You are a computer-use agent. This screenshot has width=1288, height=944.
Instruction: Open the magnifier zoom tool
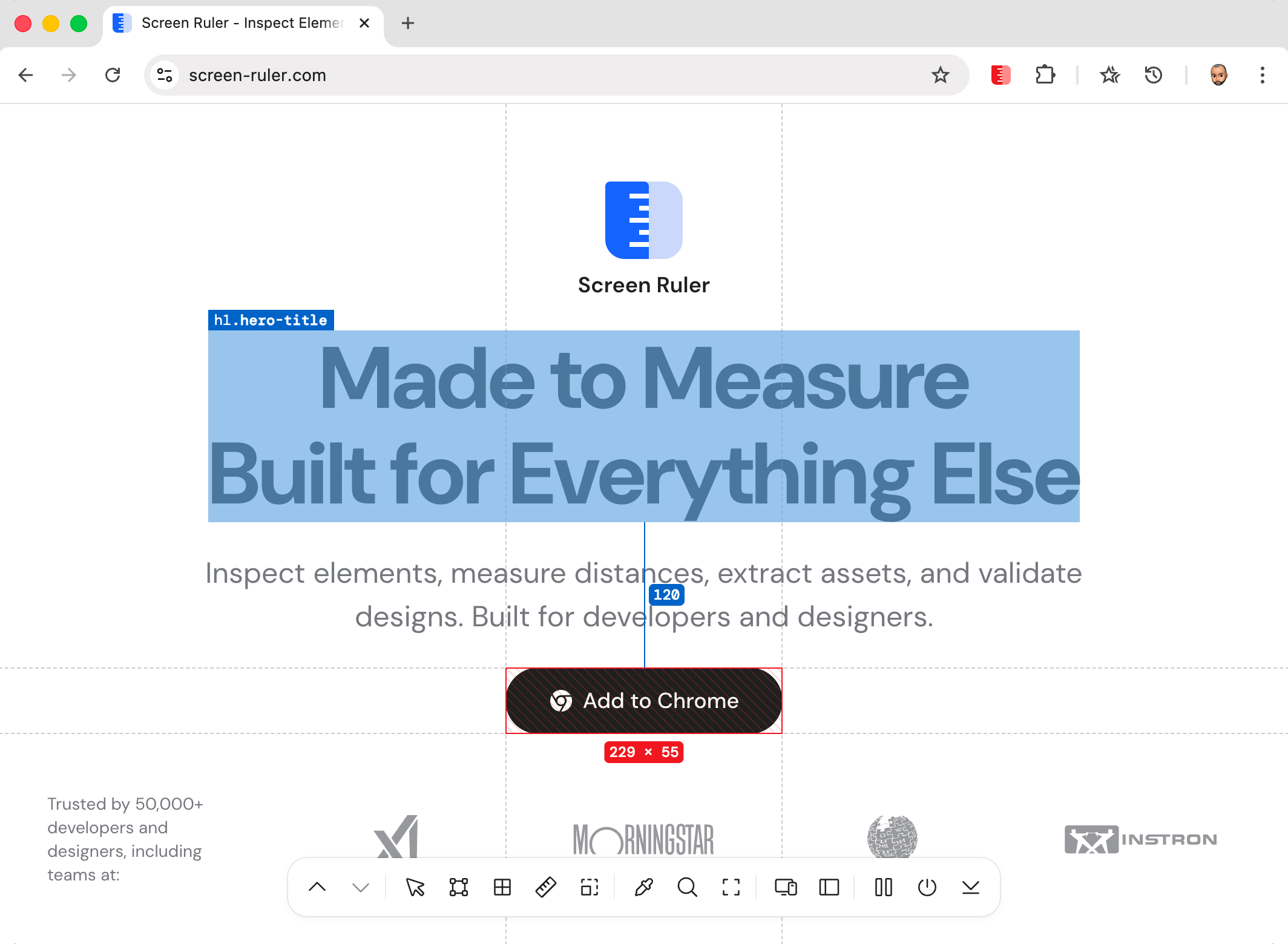687,887
